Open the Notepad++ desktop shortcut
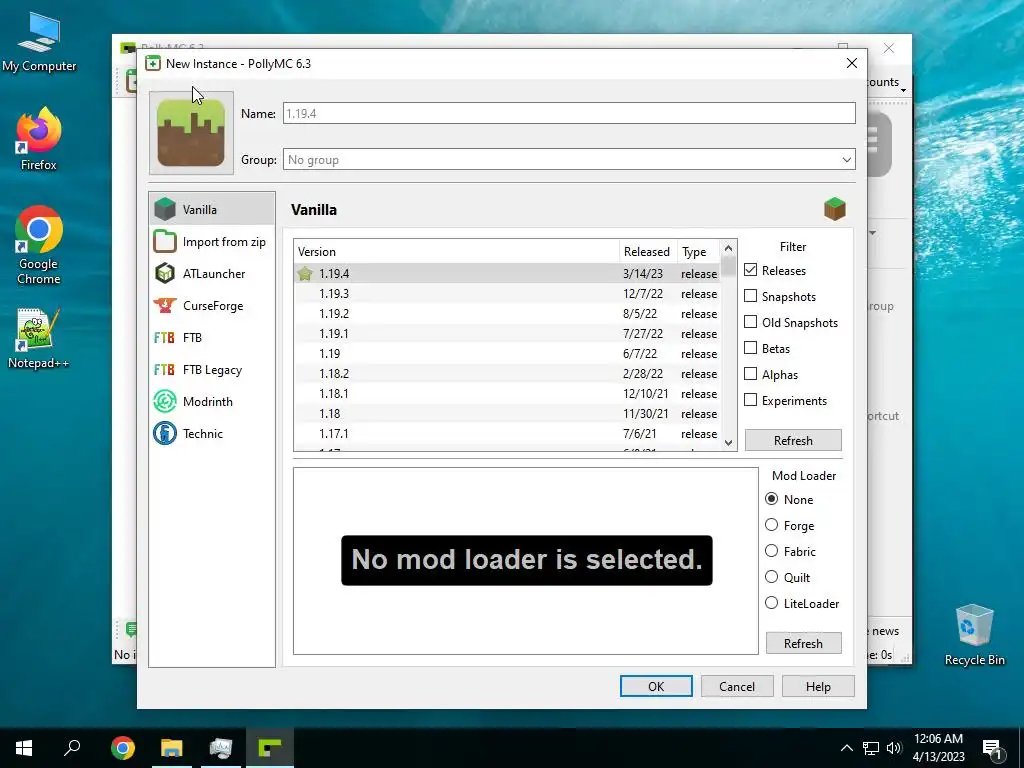 pos(39,339)
